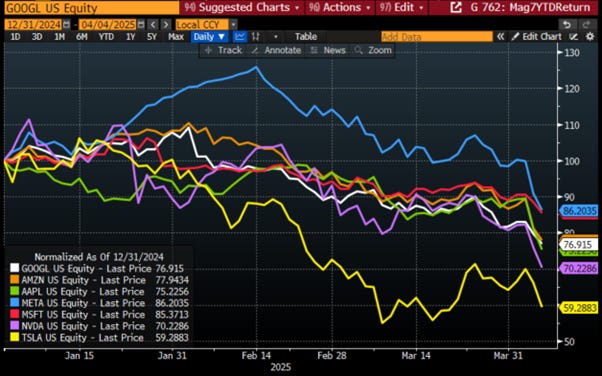Image resolution: width=602 pixels, height=376 pixels.
Task: Step date range forward with right arrow
Action: point(165,25)
